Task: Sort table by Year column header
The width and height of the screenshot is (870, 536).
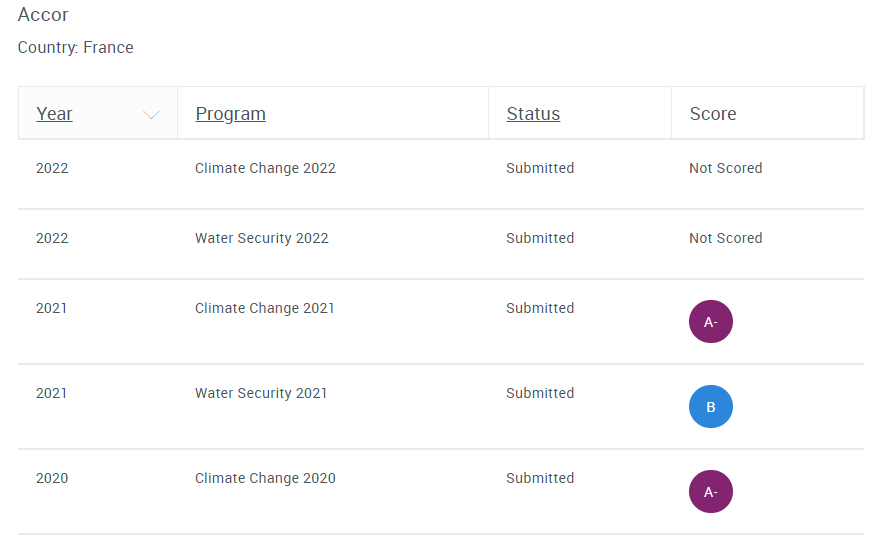Action: (54, 114)
